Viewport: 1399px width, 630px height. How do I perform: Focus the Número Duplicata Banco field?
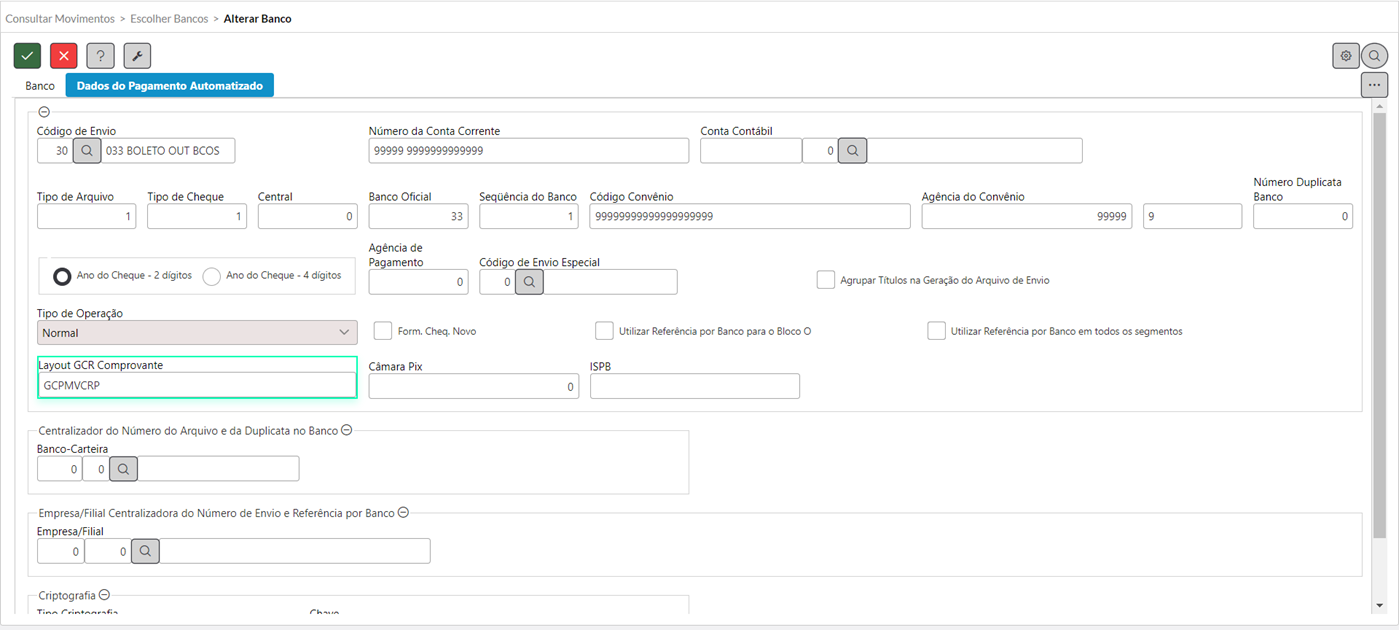point(1303,216)
